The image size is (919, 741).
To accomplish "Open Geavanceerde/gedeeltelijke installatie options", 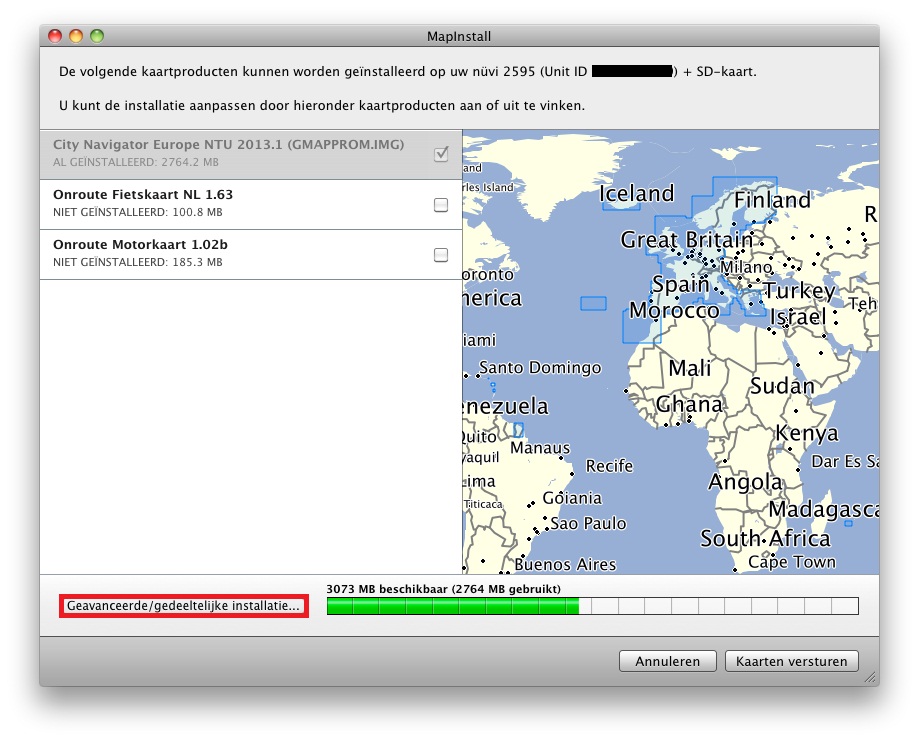I will [x=183, y=606].
